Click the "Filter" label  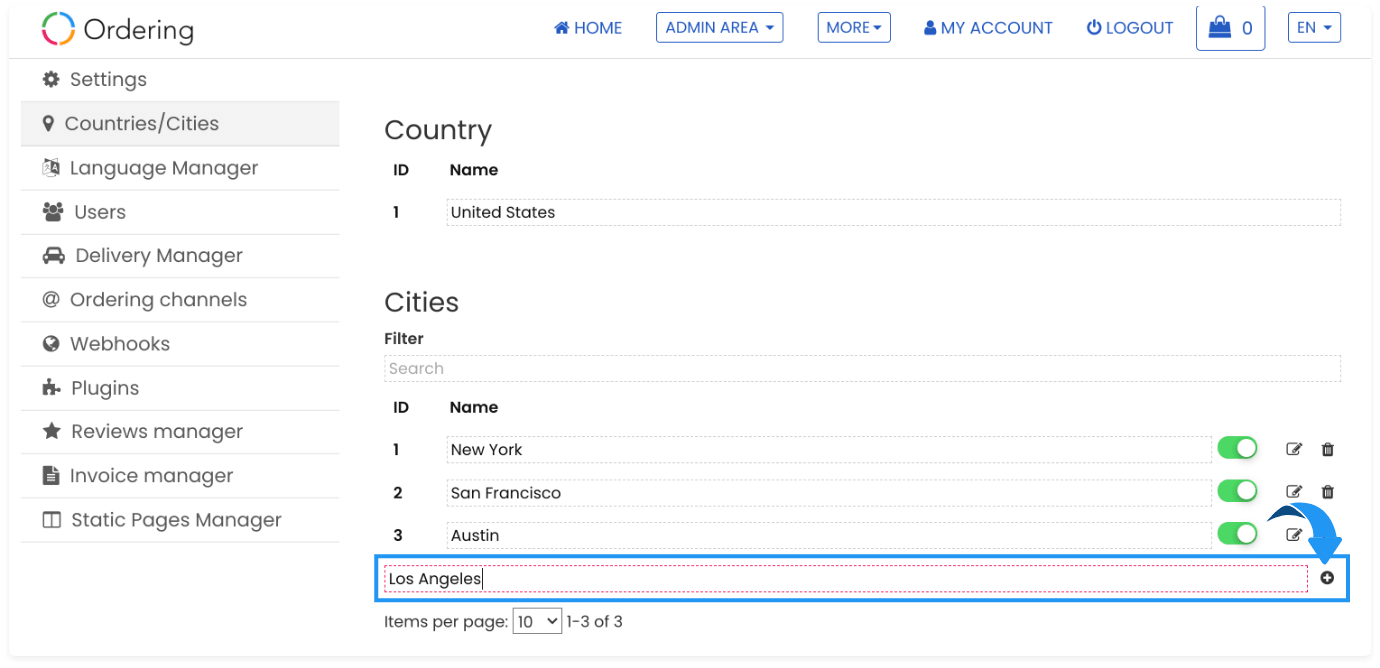404,339
